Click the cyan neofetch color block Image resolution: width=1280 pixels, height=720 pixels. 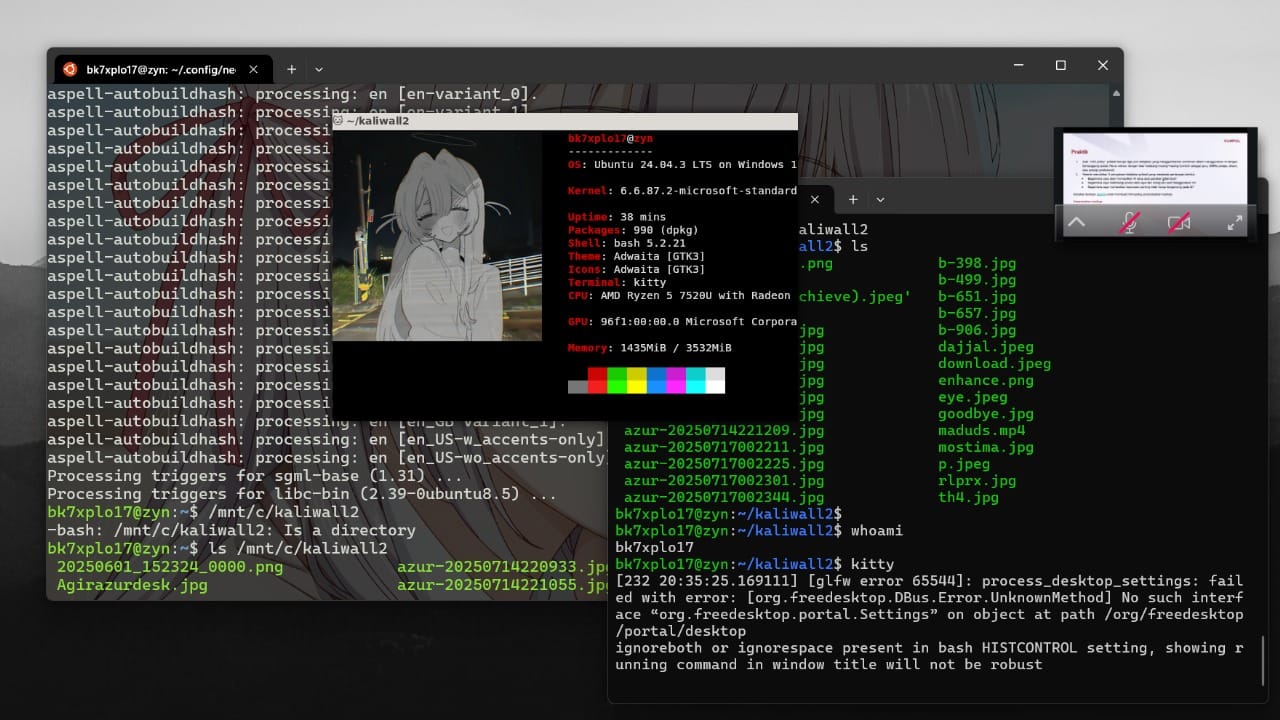[695, 380]
